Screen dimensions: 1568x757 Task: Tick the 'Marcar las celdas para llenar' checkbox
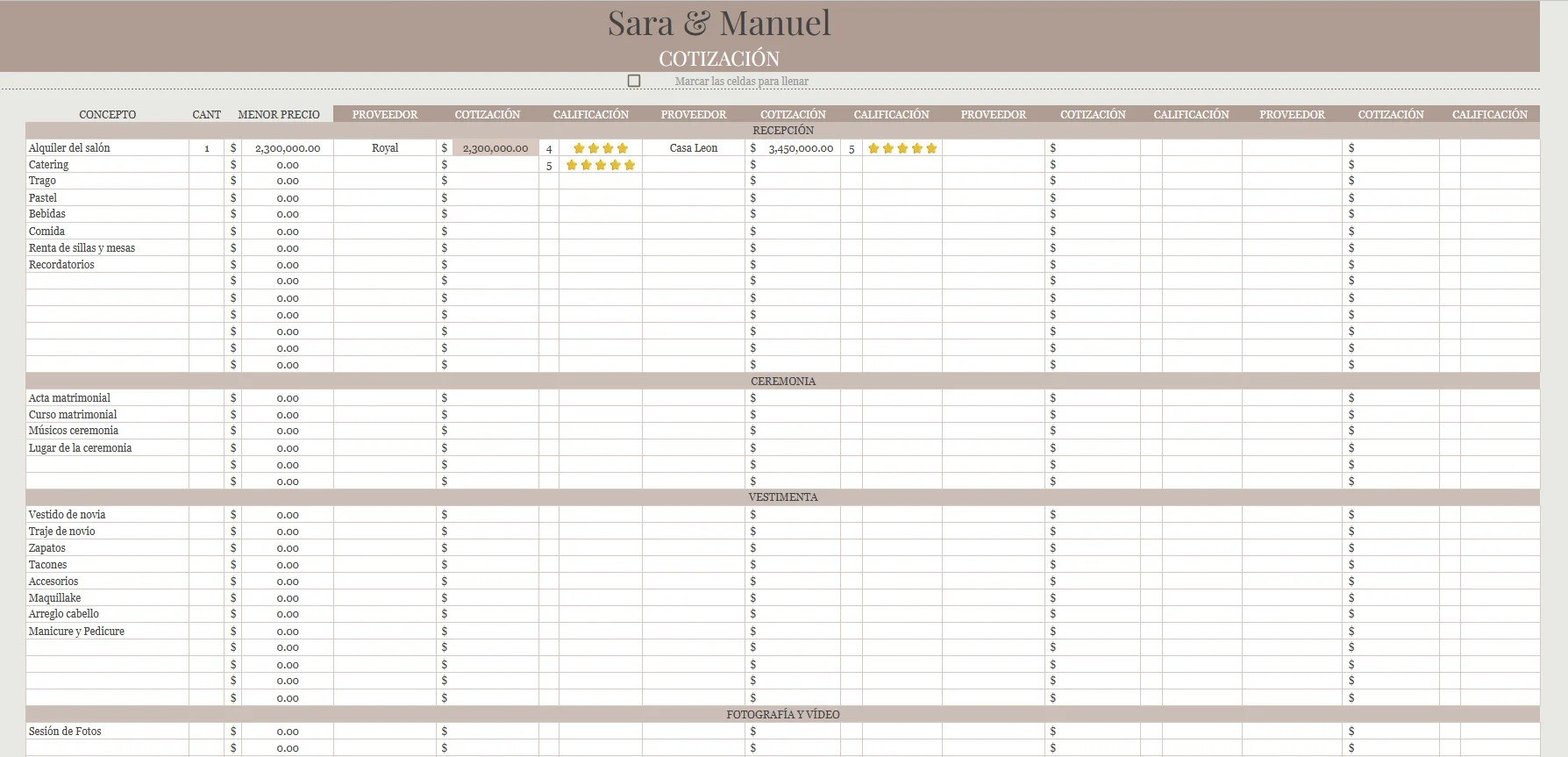634,81
